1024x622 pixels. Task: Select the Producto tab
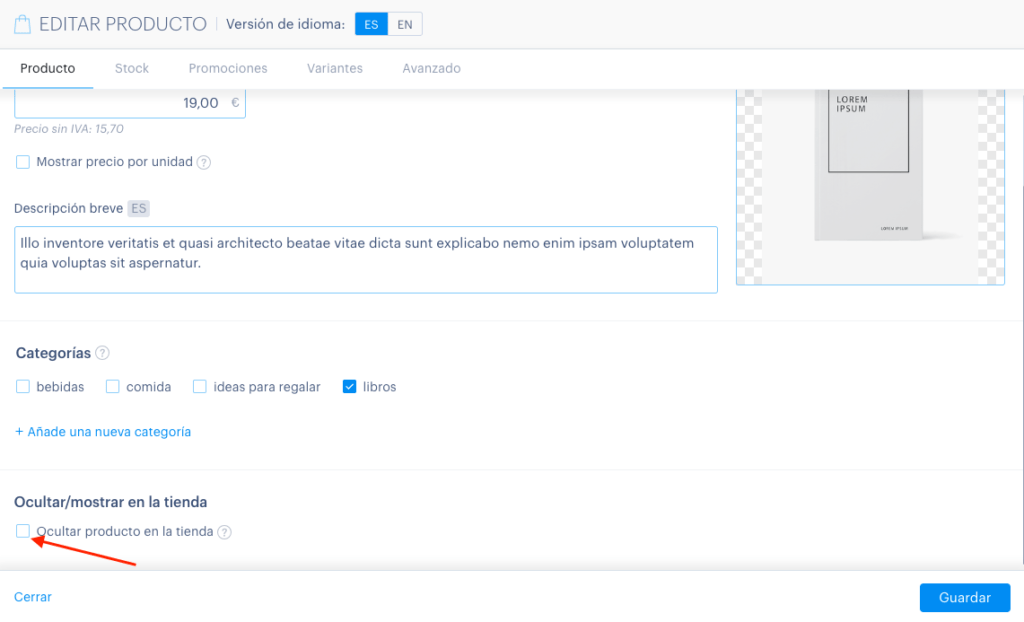coord(48,68)
